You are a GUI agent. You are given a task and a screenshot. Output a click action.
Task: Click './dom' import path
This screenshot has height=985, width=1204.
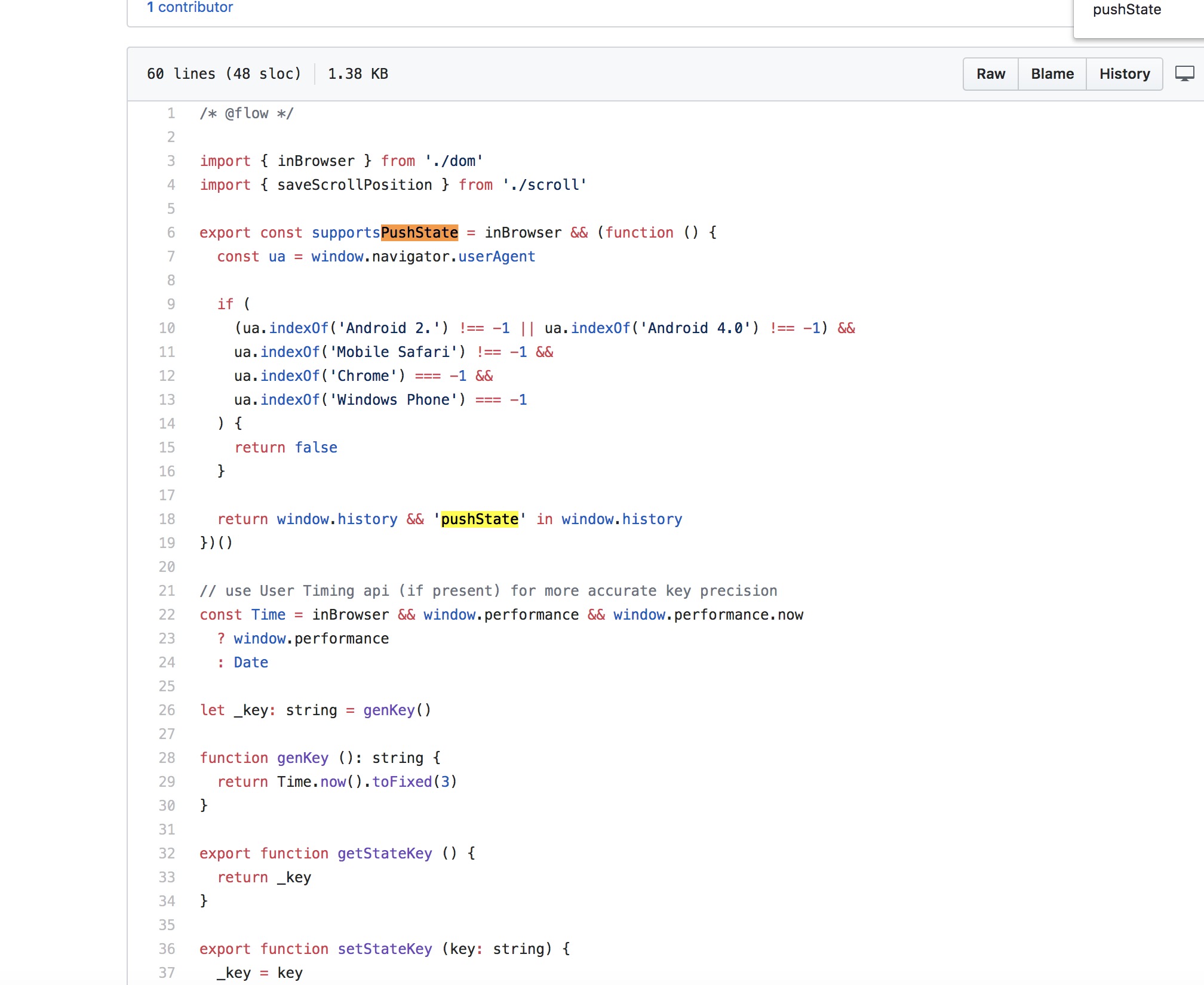point(454,161)
